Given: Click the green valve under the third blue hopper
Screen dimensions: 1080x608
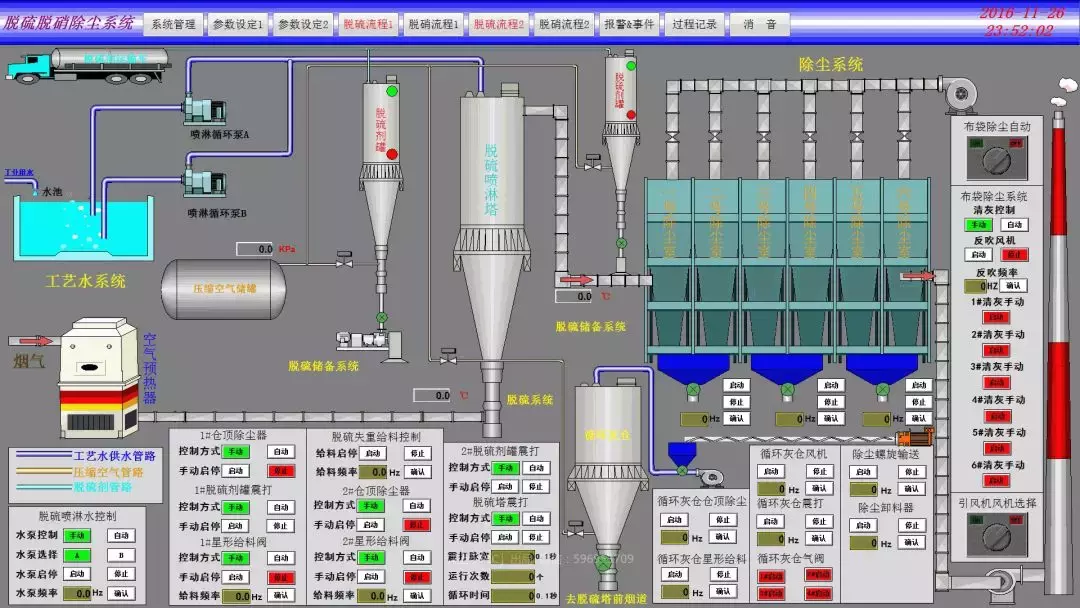Looking at the screenshot, I should click(x=882, y=390).
